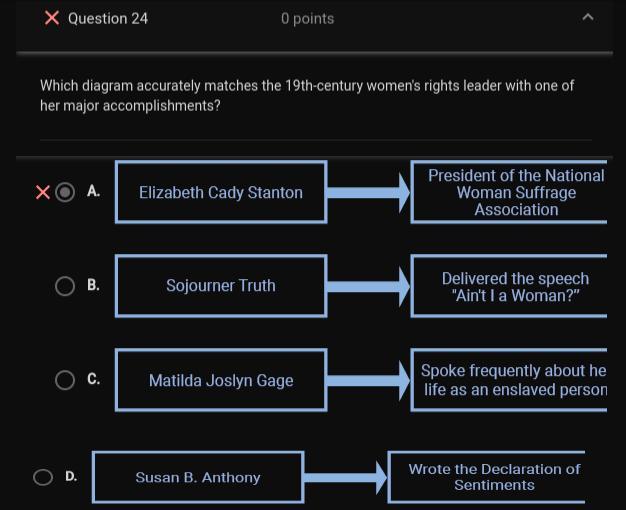
Task: Select radio button for option C
Action: (x=65, y=380)
